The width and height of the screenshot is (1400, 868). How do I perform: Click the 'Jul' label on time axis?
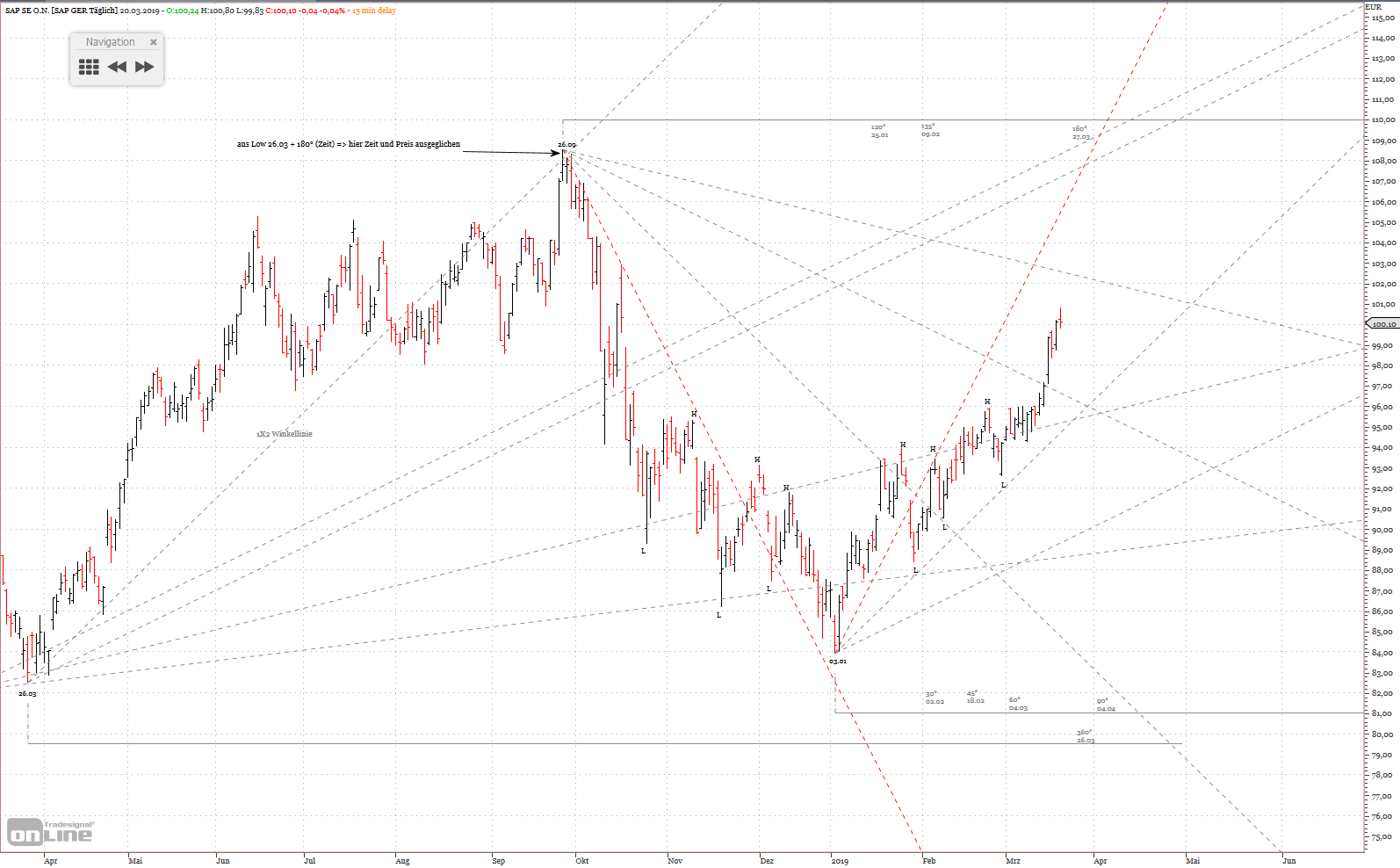pyautogui.click(x=309, y=861)
